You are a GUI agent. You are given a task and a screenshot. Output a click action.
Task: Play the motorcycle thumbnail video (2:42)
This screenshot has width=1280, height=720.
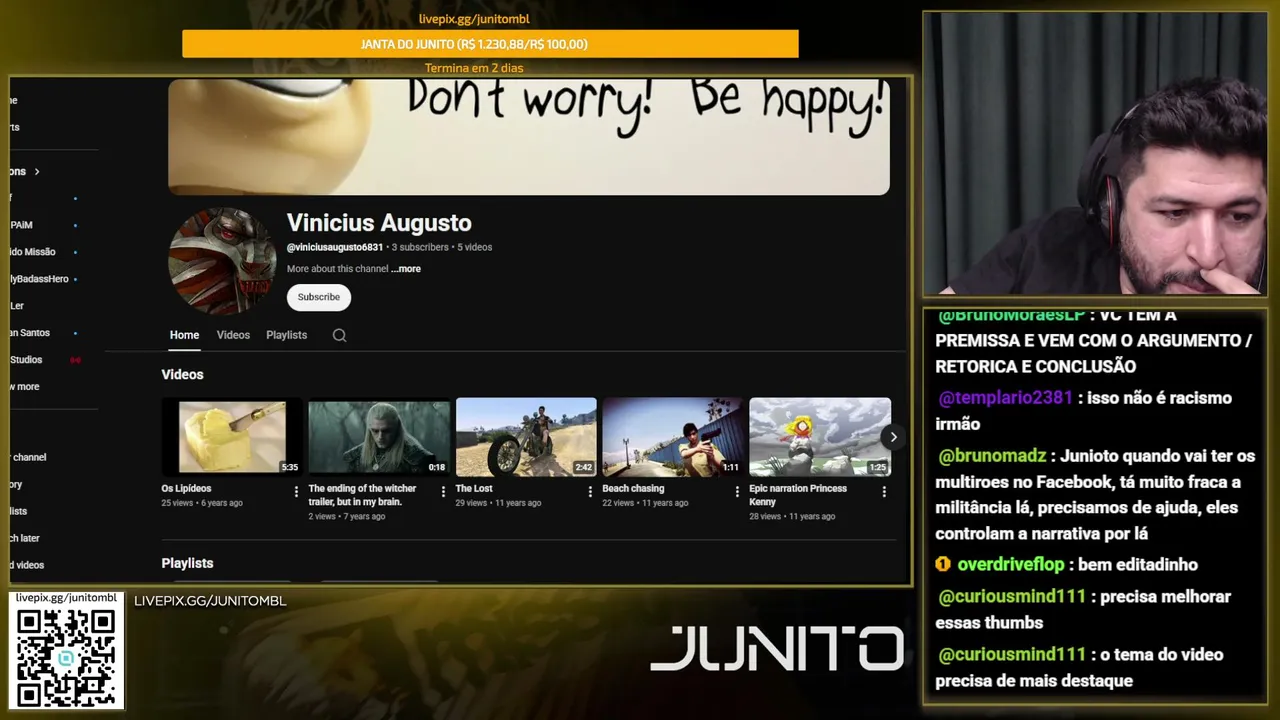click(526, 437)
